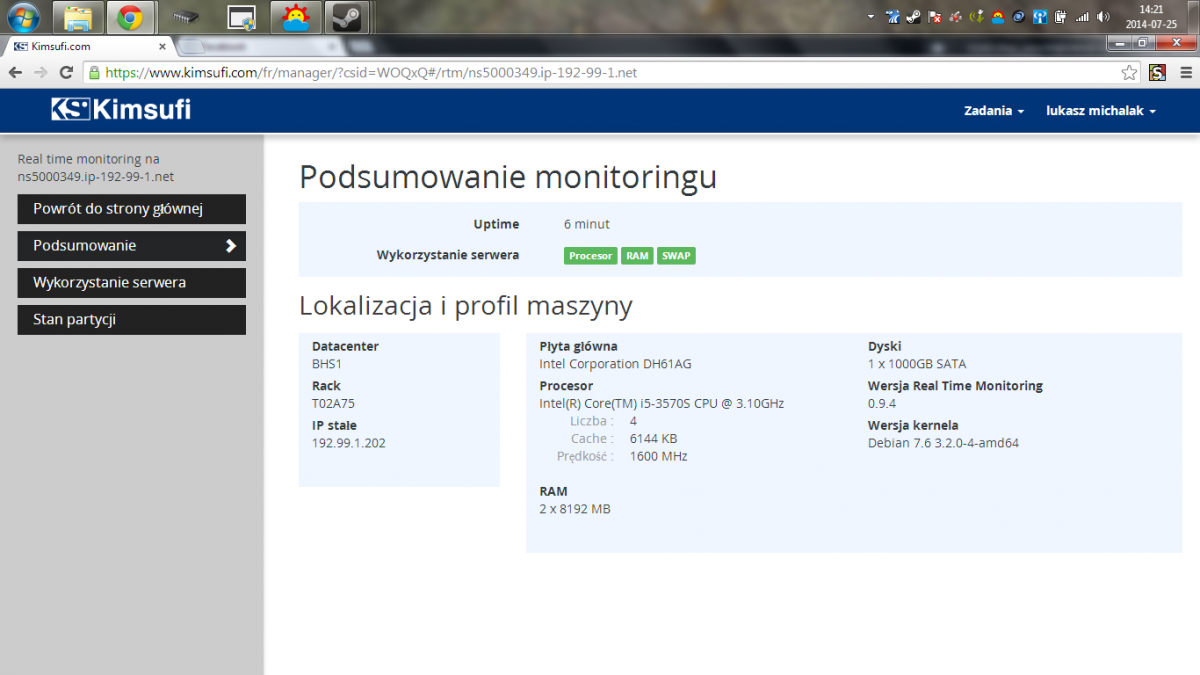Click the Lokalizacja i profil maszyny heading
1200x675 pixels.
click(466, 305)
